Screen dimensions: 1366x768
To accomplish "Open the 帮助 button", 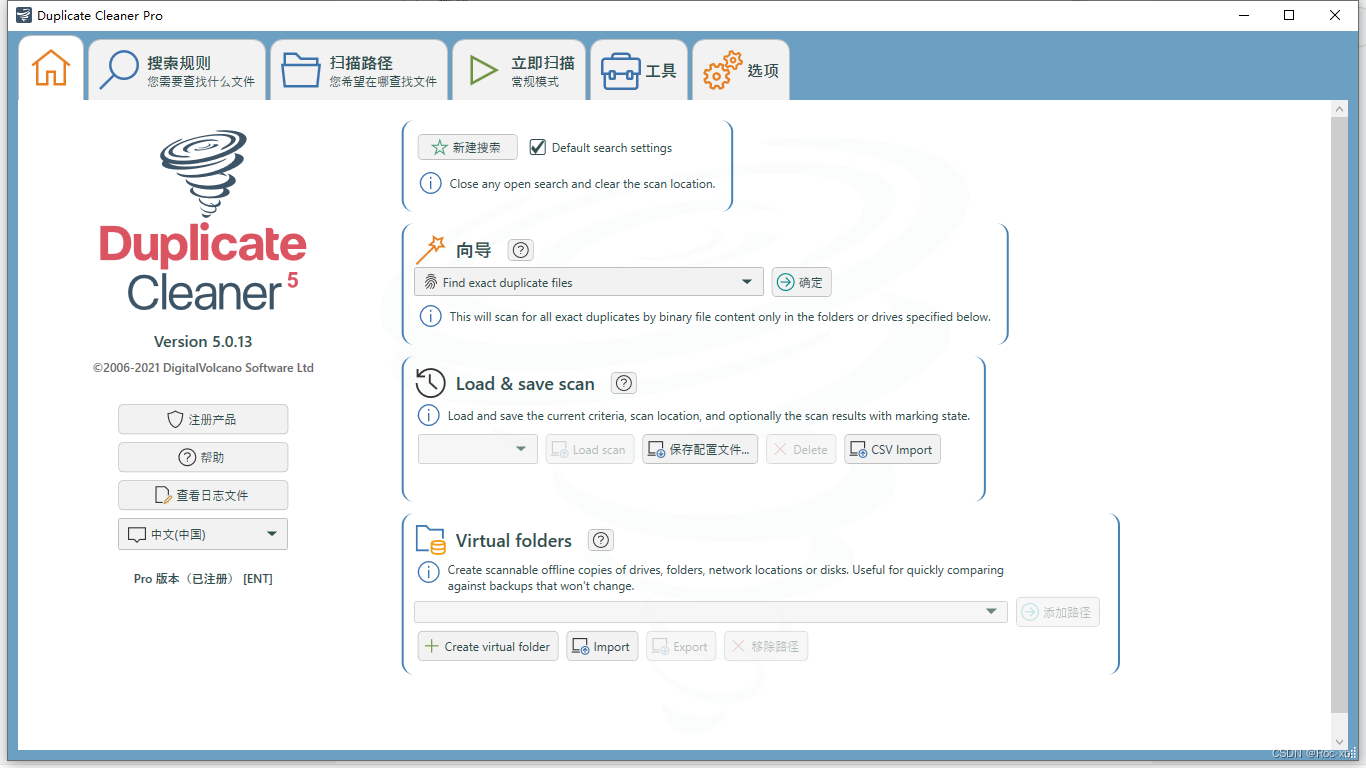I will coord(203,457).
